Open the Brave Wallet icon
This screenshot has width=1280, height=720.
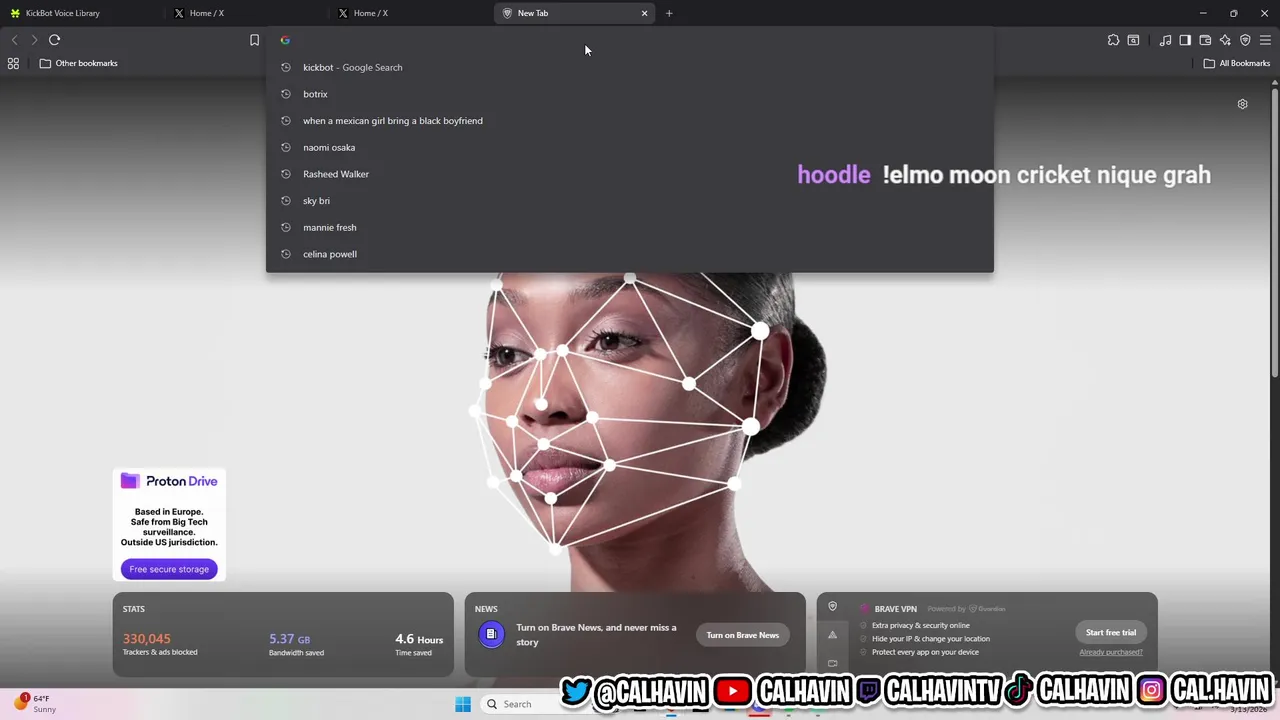click(x=1205, y=40)
